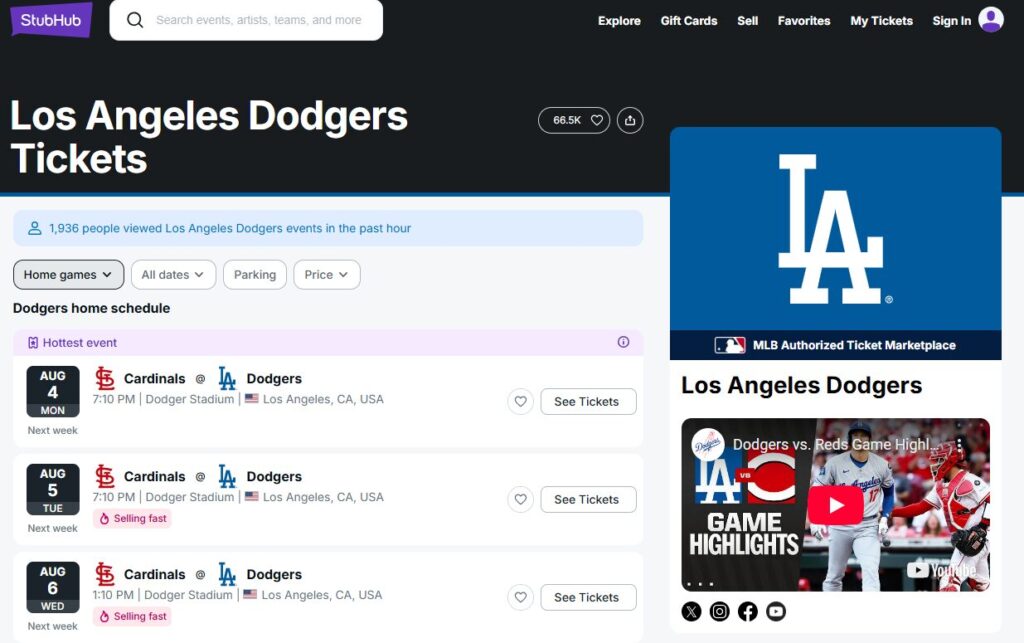The image size is (1024, 643).
Task: Click the purple user avatar icon
Action: tap(991, 20)
